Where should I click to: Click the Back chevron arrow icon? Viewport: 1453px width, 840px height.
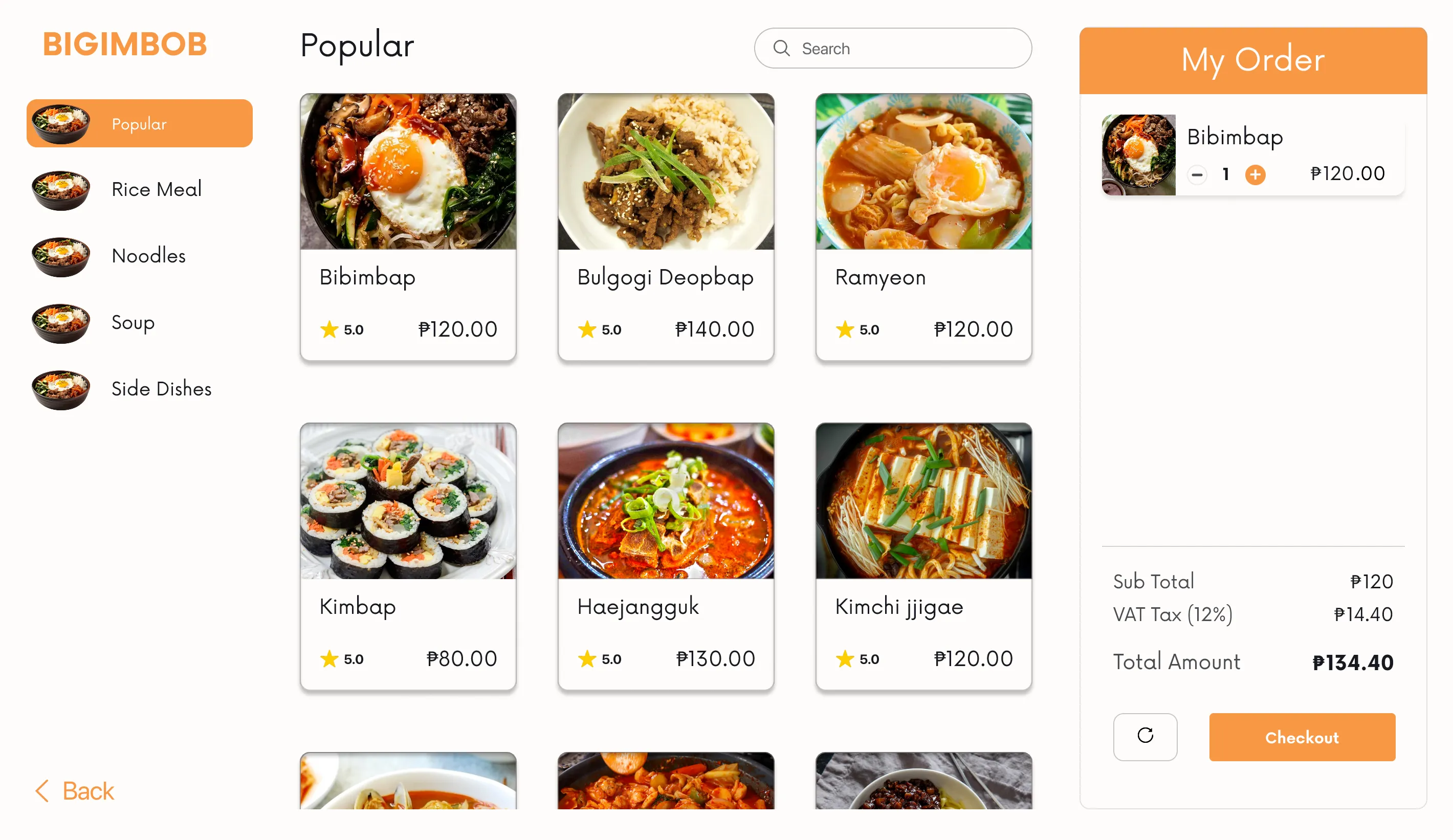[42, 790]
